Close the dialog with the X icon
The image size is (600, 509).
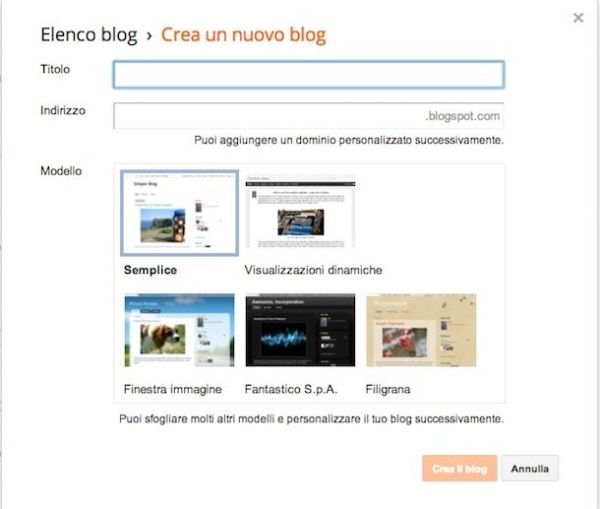click(x=577, y=17)
